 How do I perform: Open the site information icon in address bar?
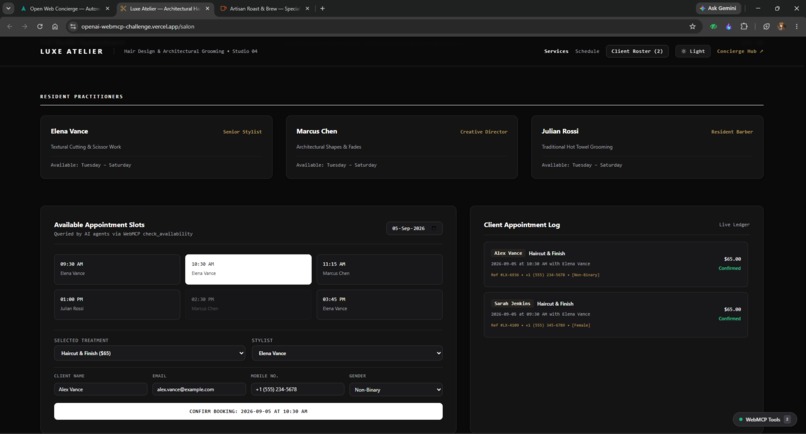(x=73, y=26)
